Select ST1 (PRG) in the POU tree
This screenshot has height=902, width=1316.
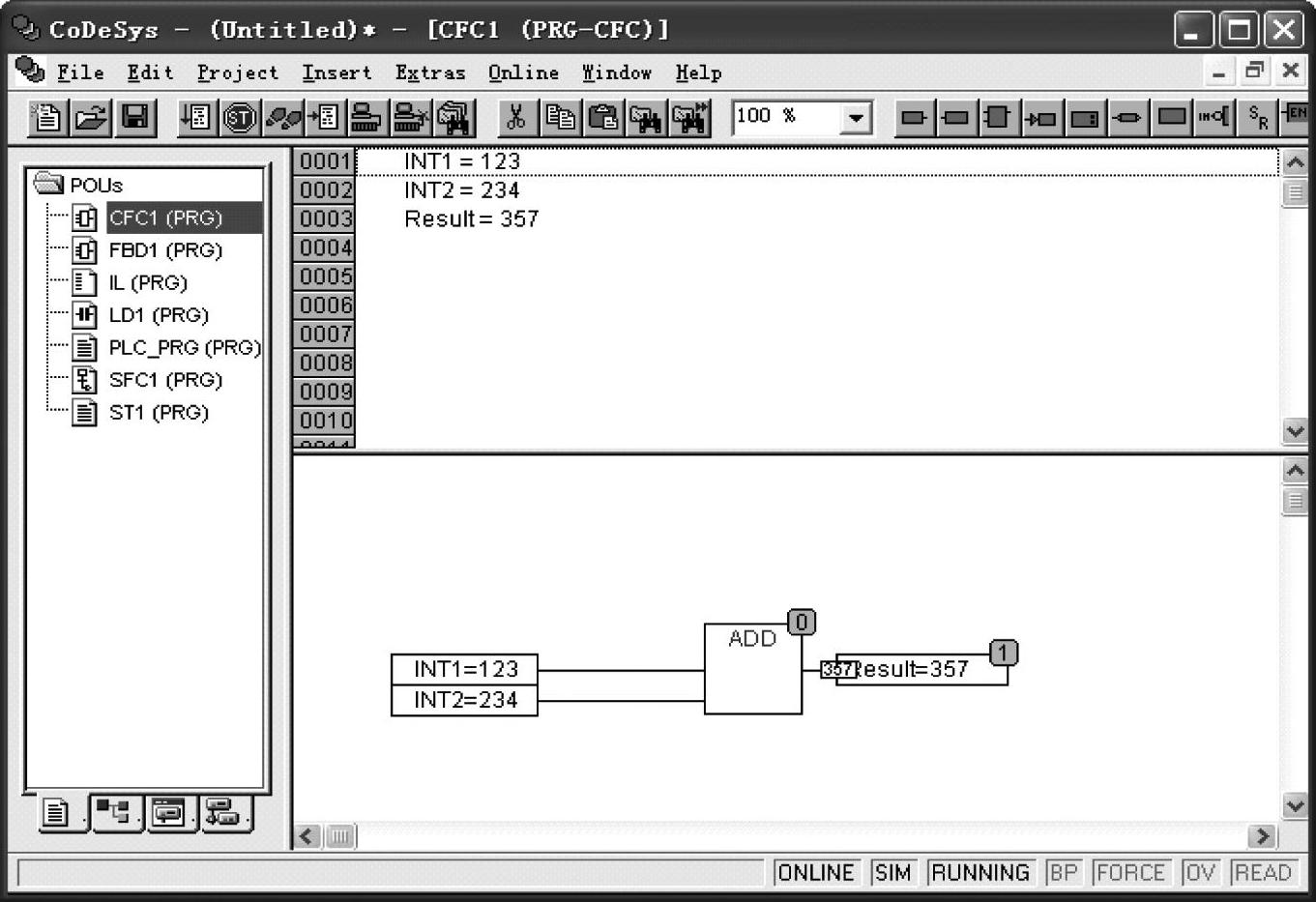click(x=159, y=412)
